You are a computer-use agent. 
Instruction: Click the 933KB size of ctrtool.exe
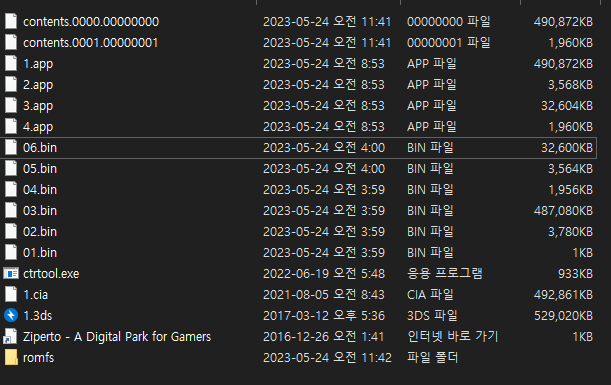pos(575,274)
